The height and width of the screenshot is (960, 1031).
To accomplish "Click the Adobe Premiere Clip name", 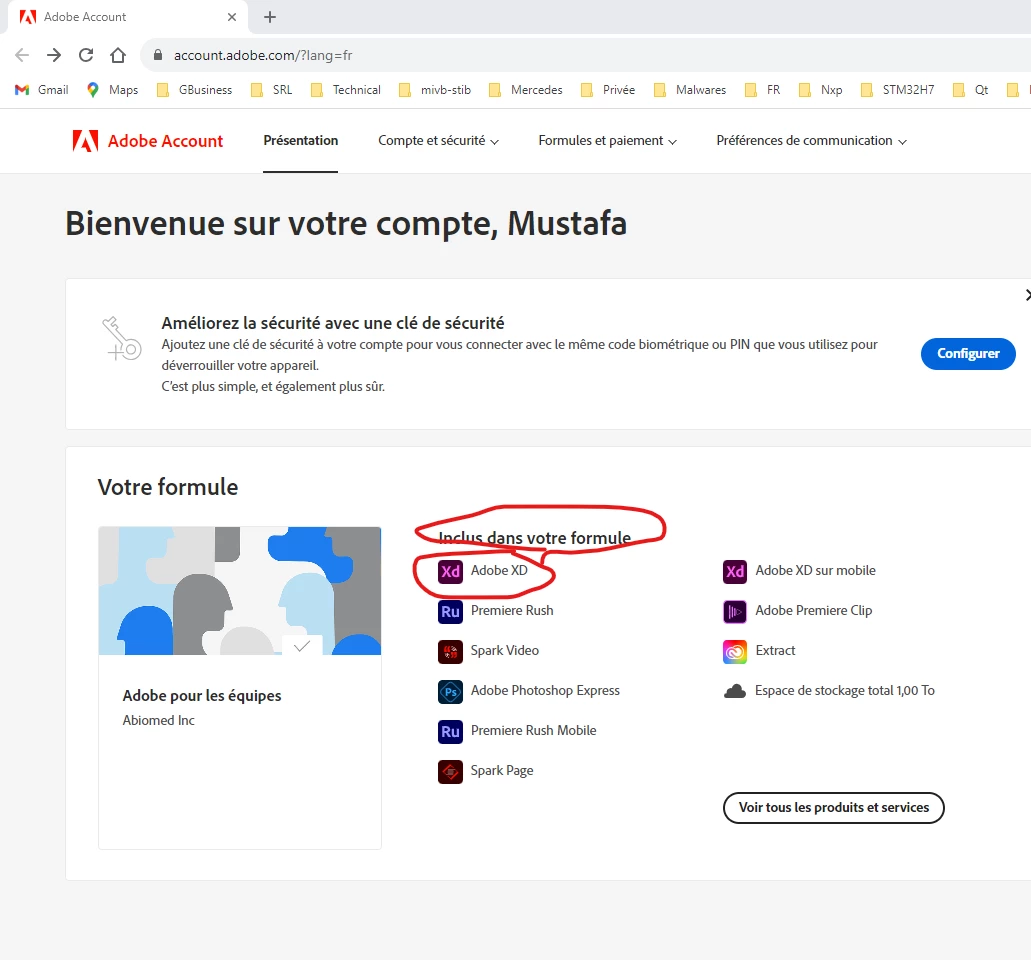I will (x=813, y=611).
